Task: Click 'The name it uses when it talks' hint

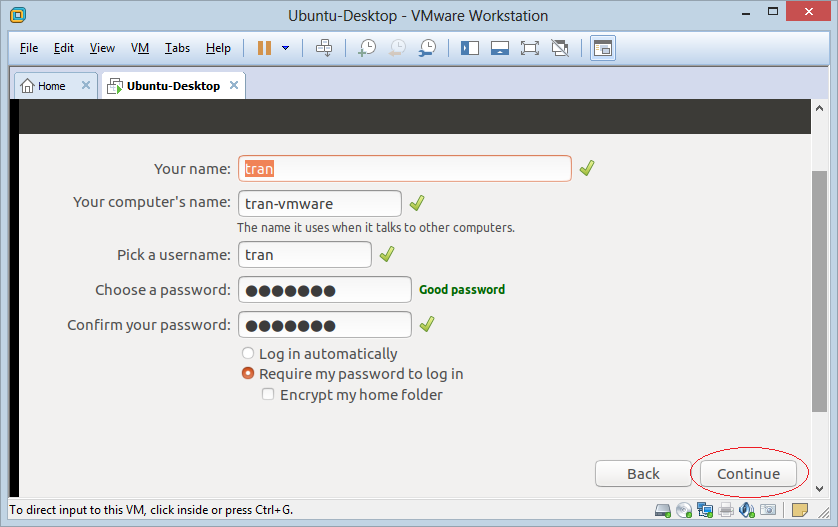Action: [x=376, y=228]
